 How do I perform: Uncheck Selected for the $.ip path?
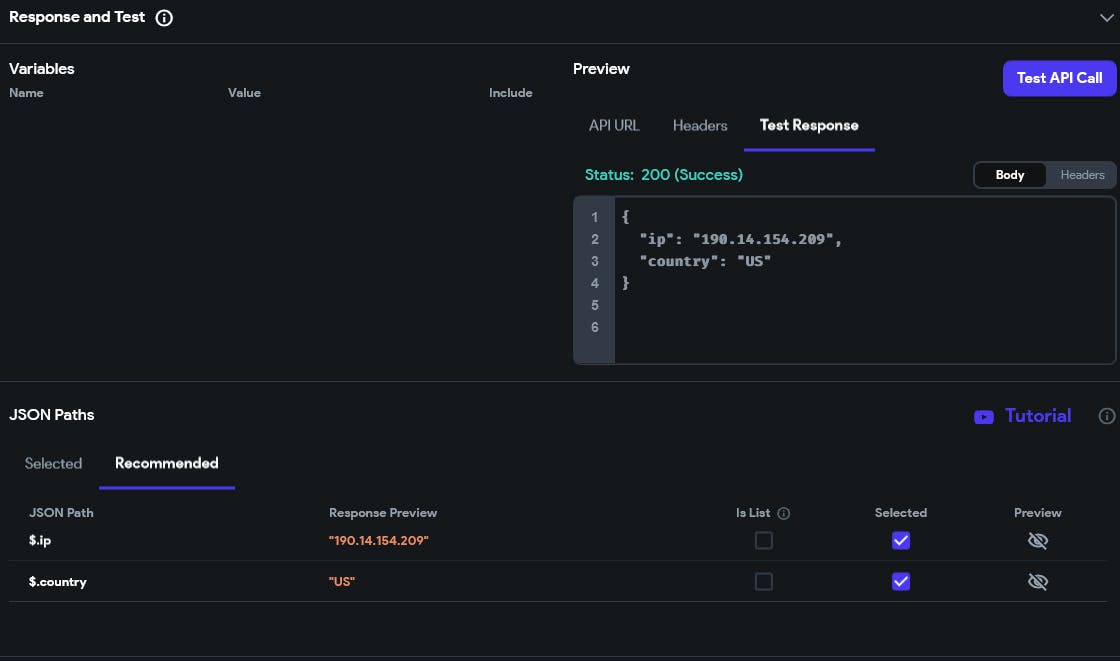click(901, 541)
